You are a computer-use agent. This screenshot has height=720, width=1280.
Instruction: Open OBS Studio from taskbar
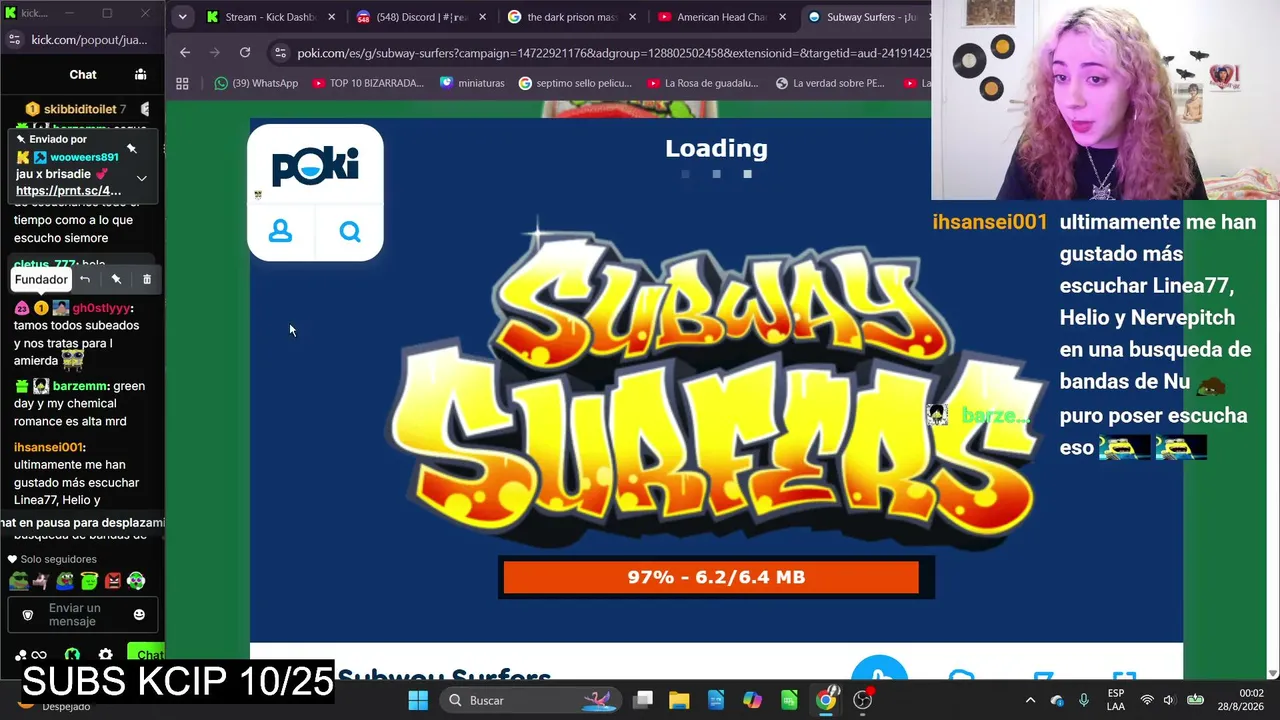(862, 700)
